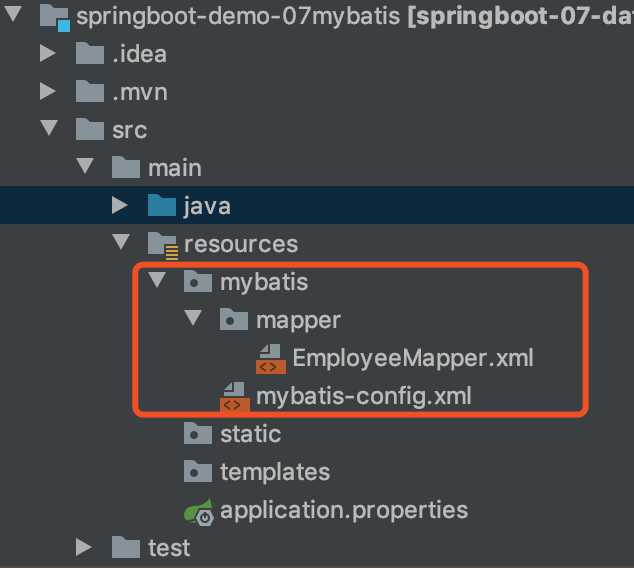Screen dimensions: 634x568
Task: Click the main folder icon
Action: coord(126,167)
